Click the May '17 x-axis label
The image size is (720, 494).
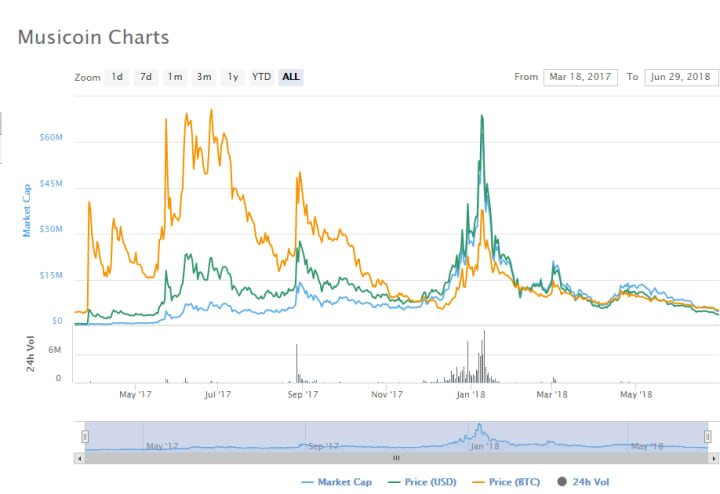[135, 394]
